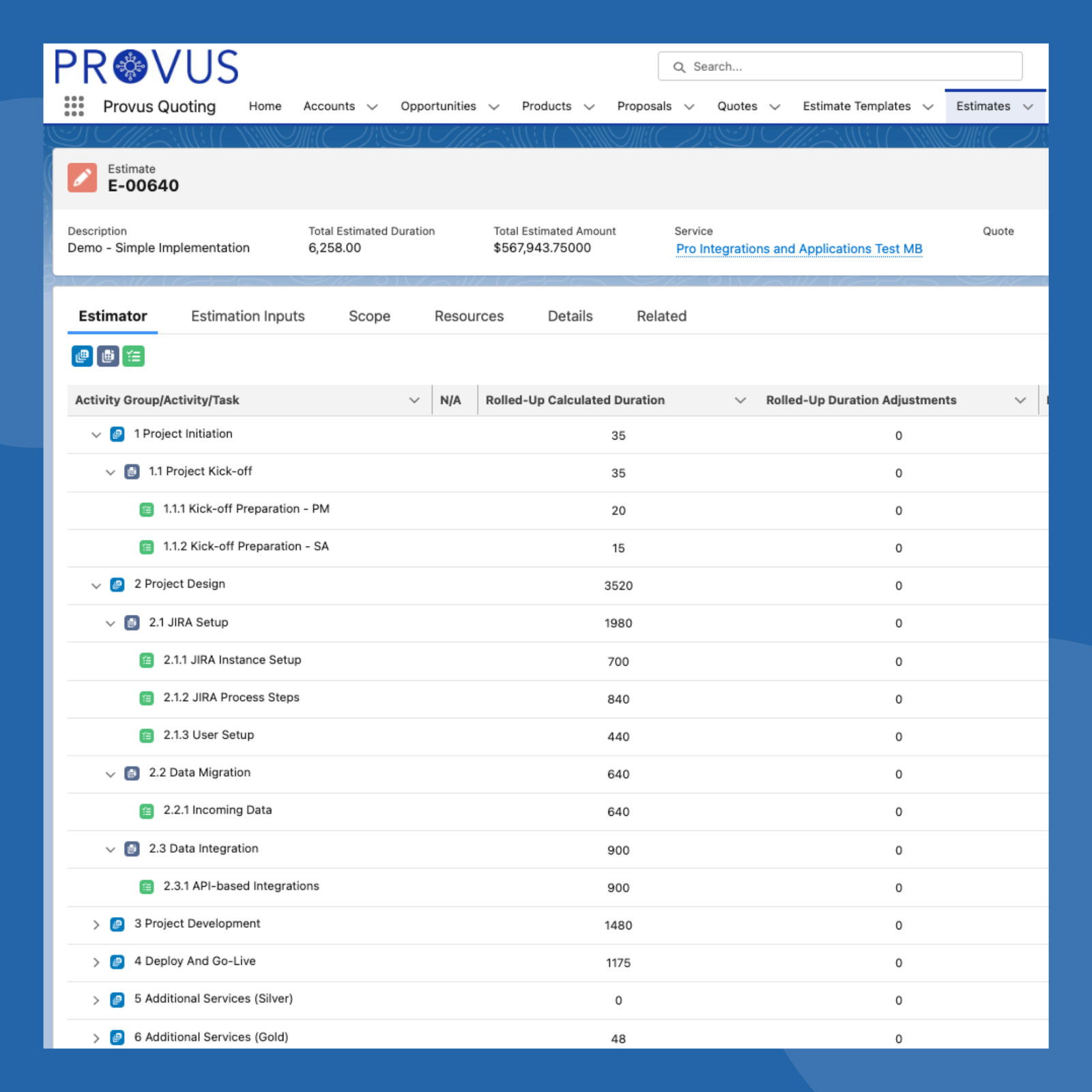Go to the Home nav item
This screenshot has height=1092, width=1092.
265,106
